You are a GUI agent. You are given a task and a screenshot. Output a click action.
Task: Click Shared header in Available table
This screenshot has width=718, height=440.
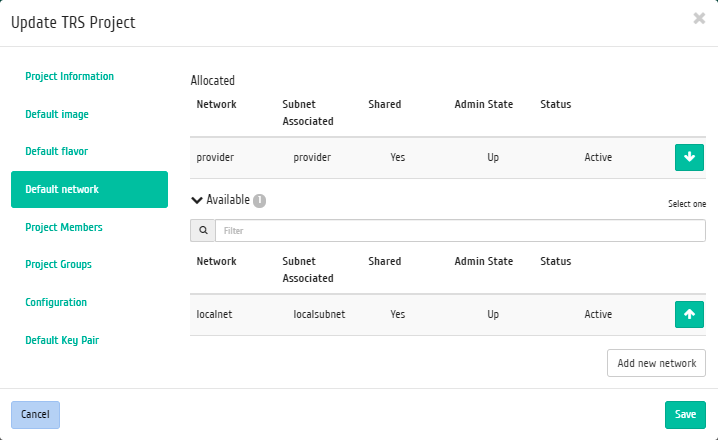[385, 261]
